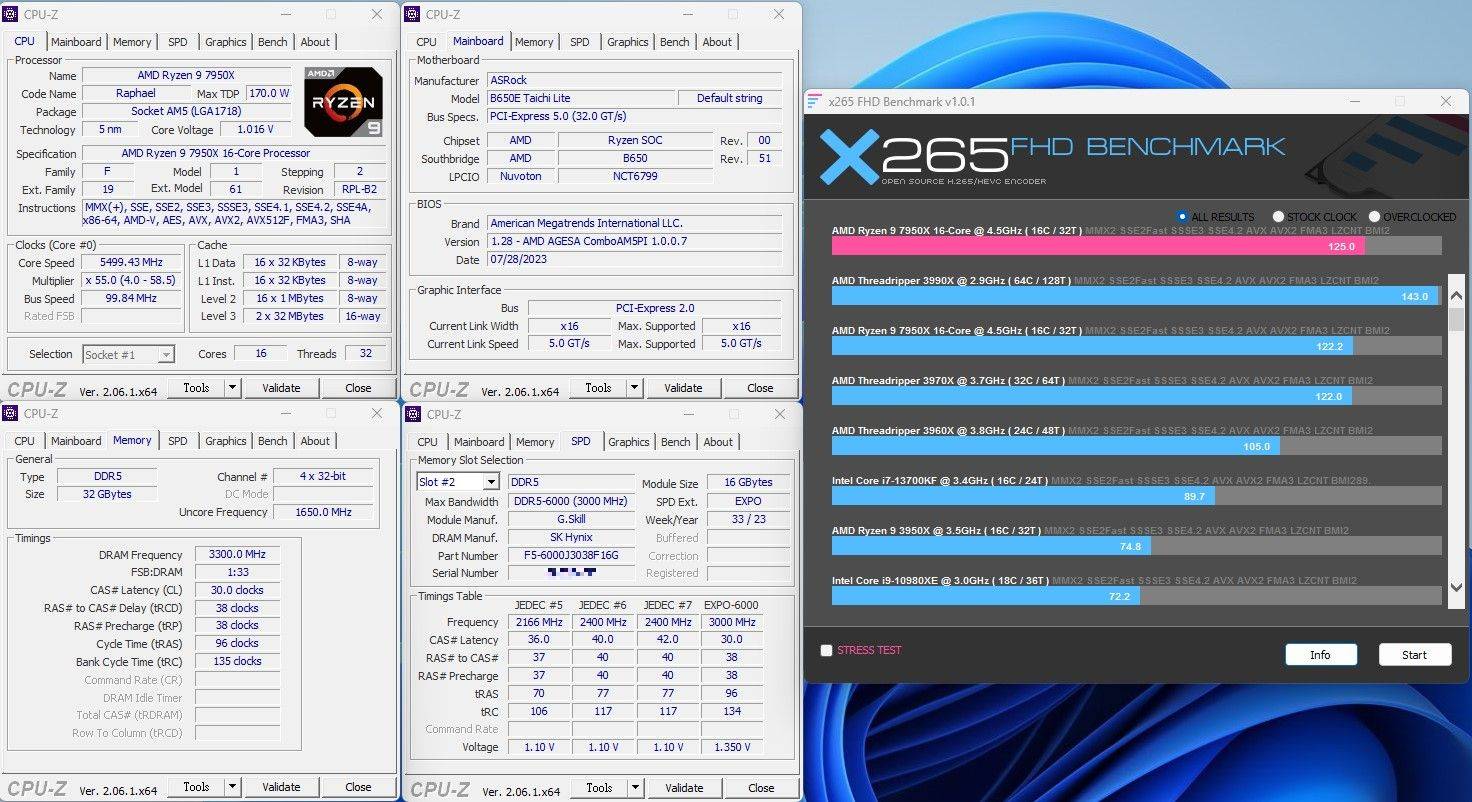Click Max TDP value 170.0 W

click(269, 94)
